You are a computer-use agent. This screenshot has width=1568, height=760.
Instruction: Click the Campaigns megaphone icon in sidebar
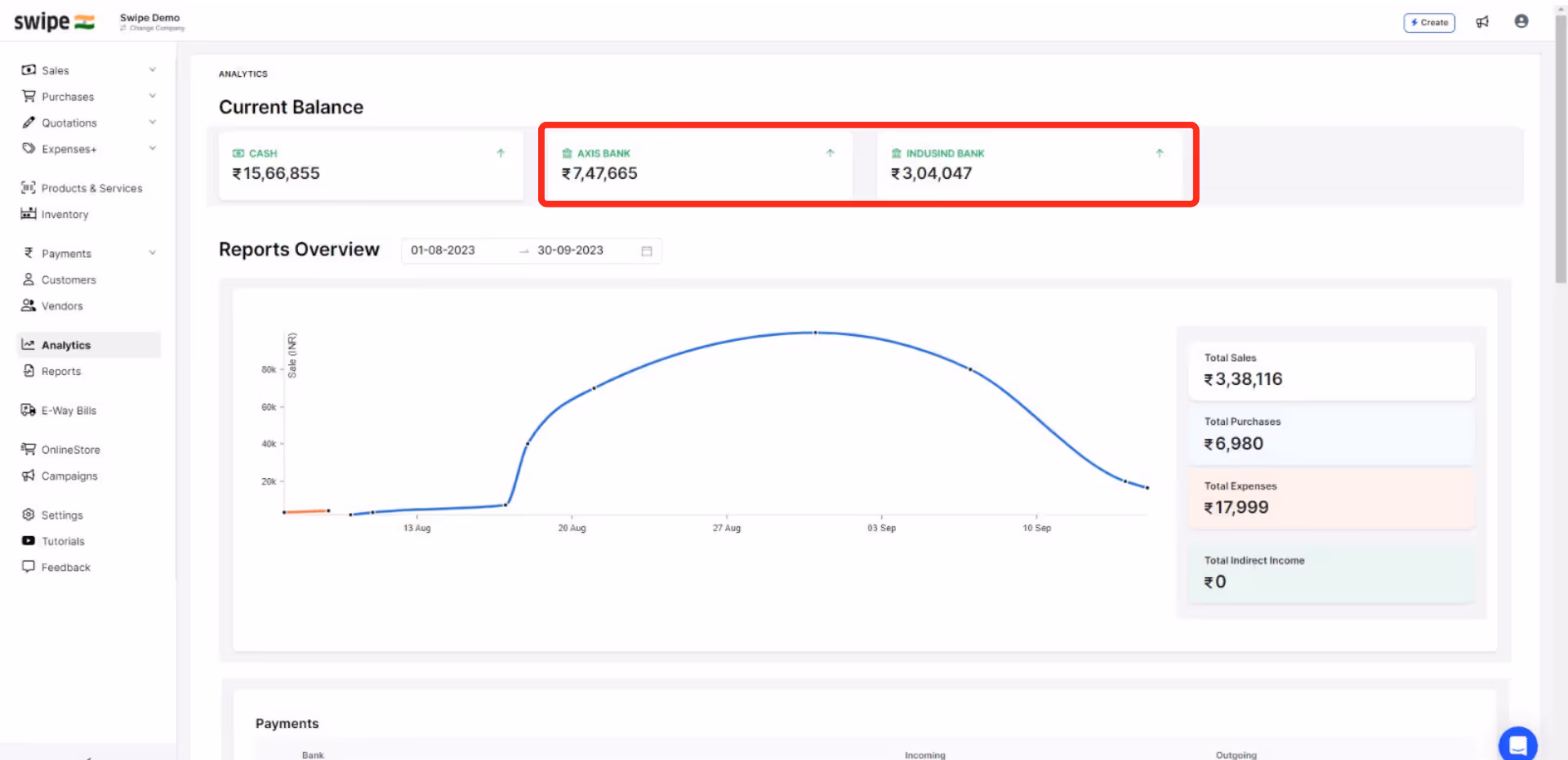[x=29, y=476]
